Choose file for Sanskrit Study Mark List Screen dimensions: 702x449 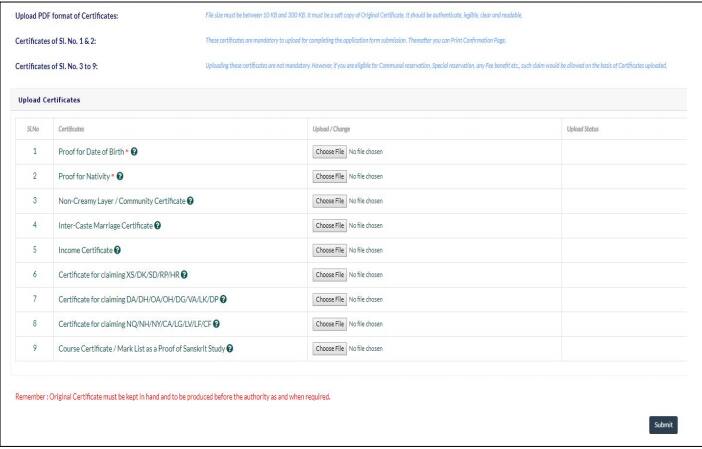pos(329,348)
